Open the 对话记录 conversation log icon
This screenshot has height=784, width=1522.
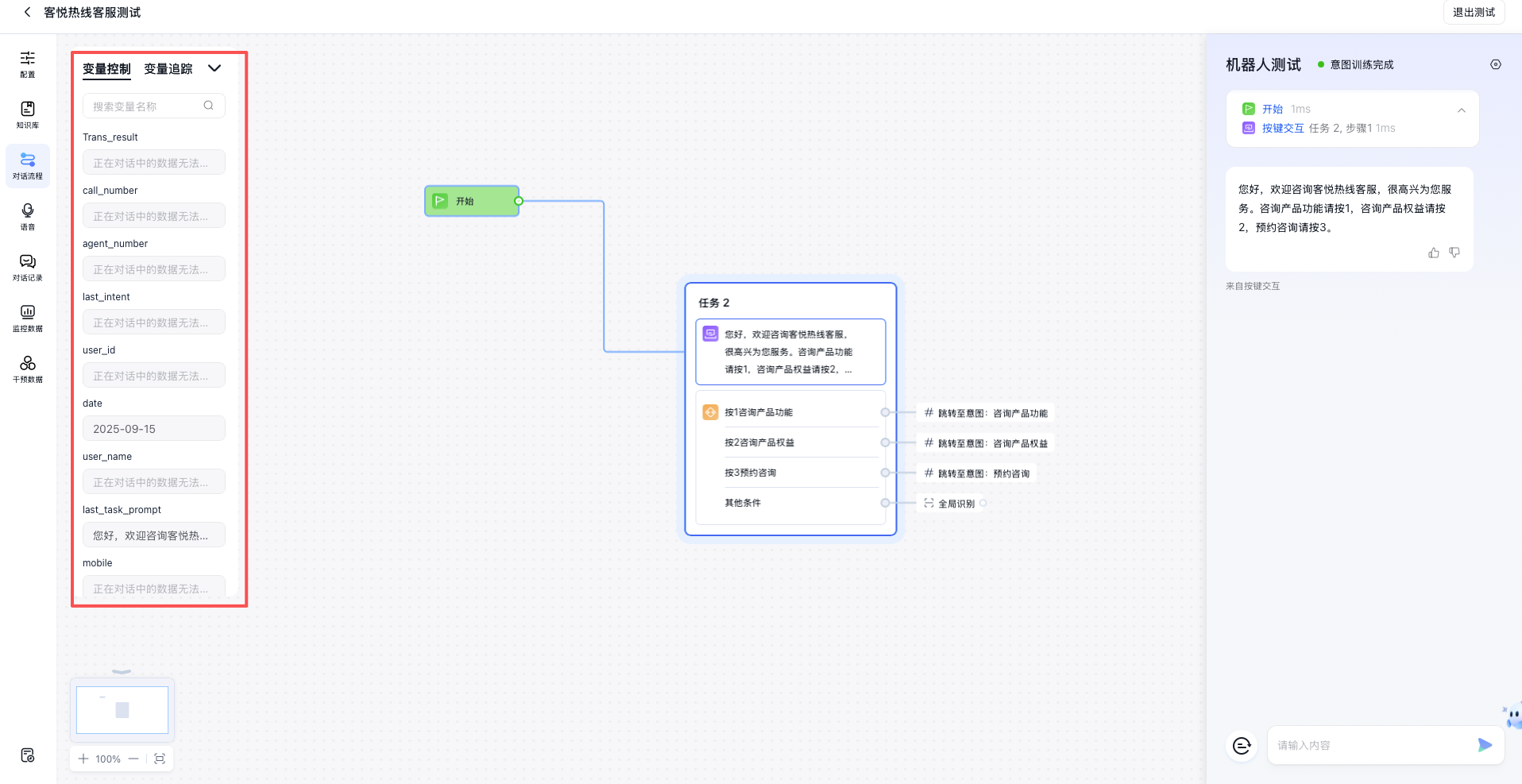[x=28, y=267]
